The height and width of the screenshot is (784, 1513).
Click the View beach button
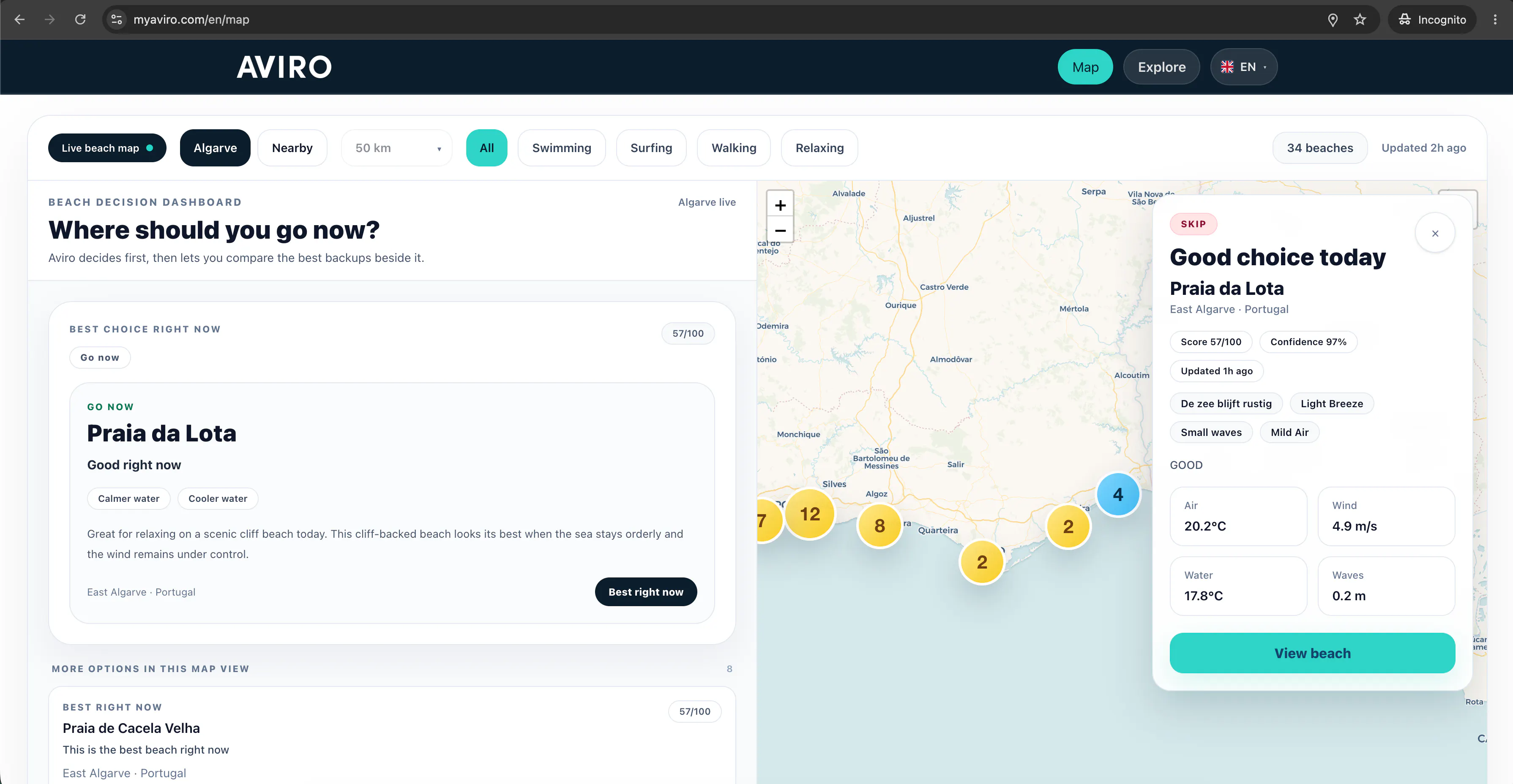click(1312, 653)
